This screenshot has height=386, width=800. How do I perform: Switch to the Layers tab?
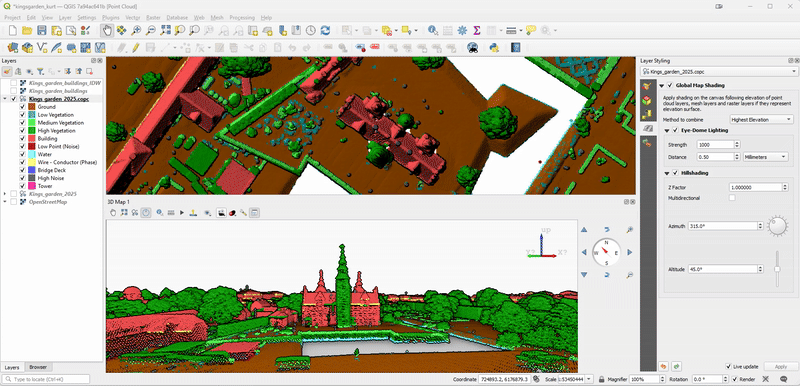click(x=12, y=367)
